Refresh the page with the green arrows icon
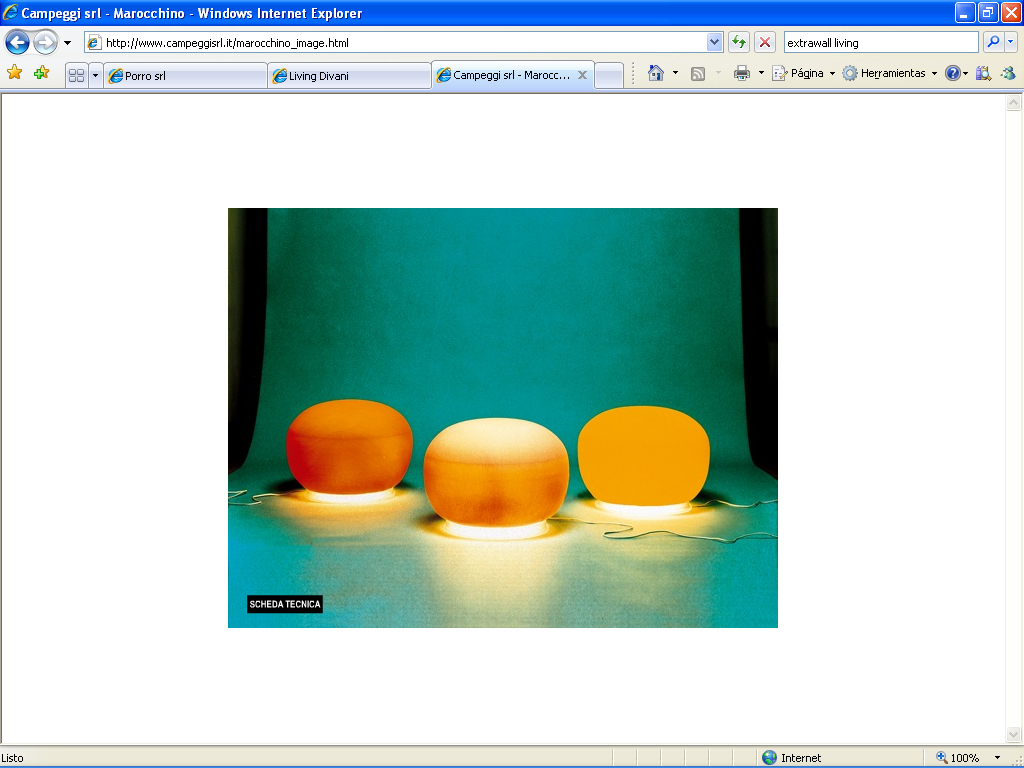 (x=739, y=43)
